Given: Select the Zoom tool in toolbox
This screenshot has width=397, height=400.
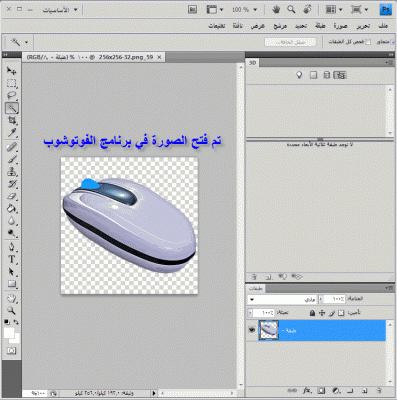Looking at the screenshot, I should coord(12,311).
